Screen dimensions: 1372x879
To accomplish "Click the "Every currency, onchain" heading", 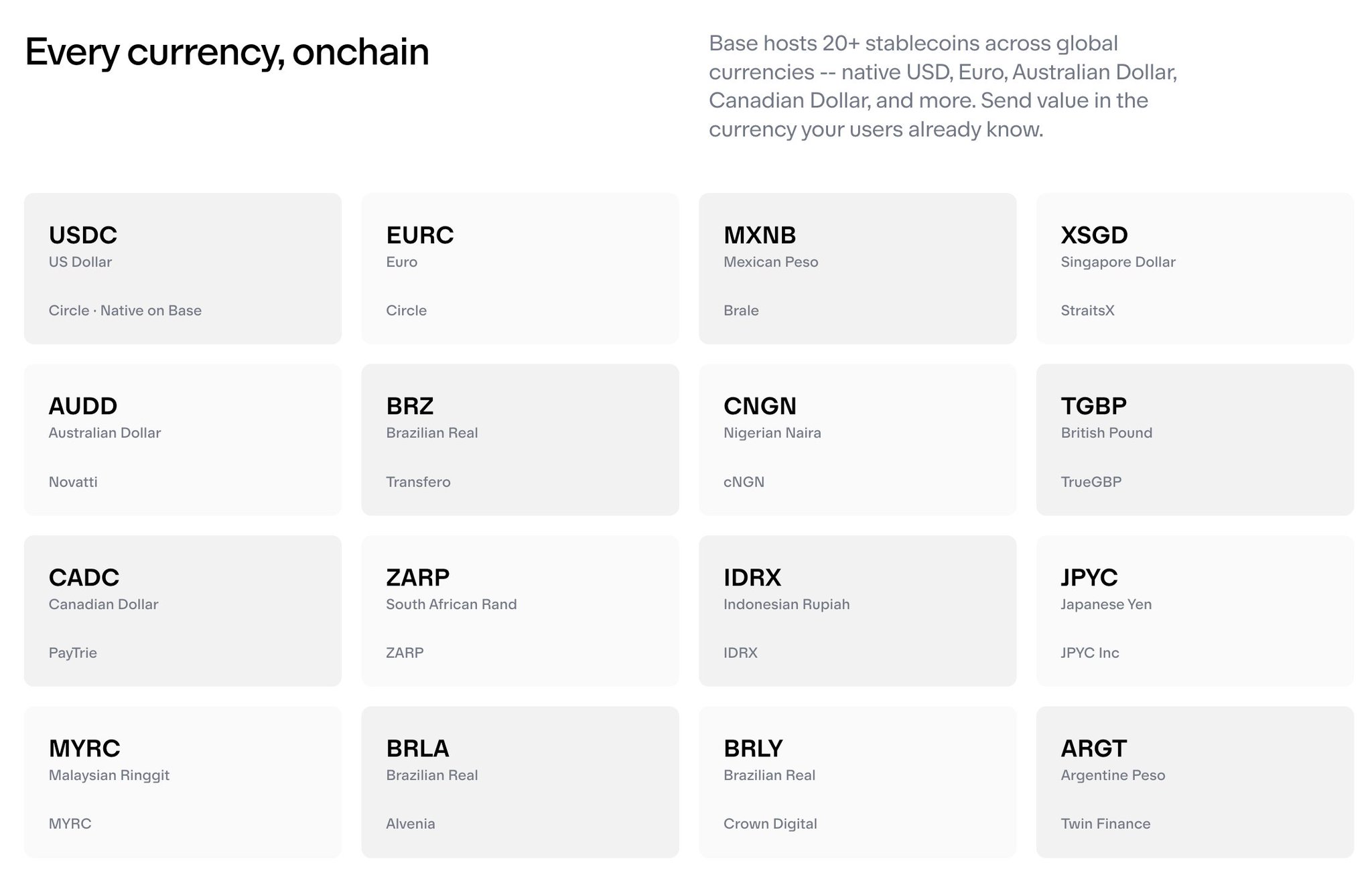I will [227, 52].
